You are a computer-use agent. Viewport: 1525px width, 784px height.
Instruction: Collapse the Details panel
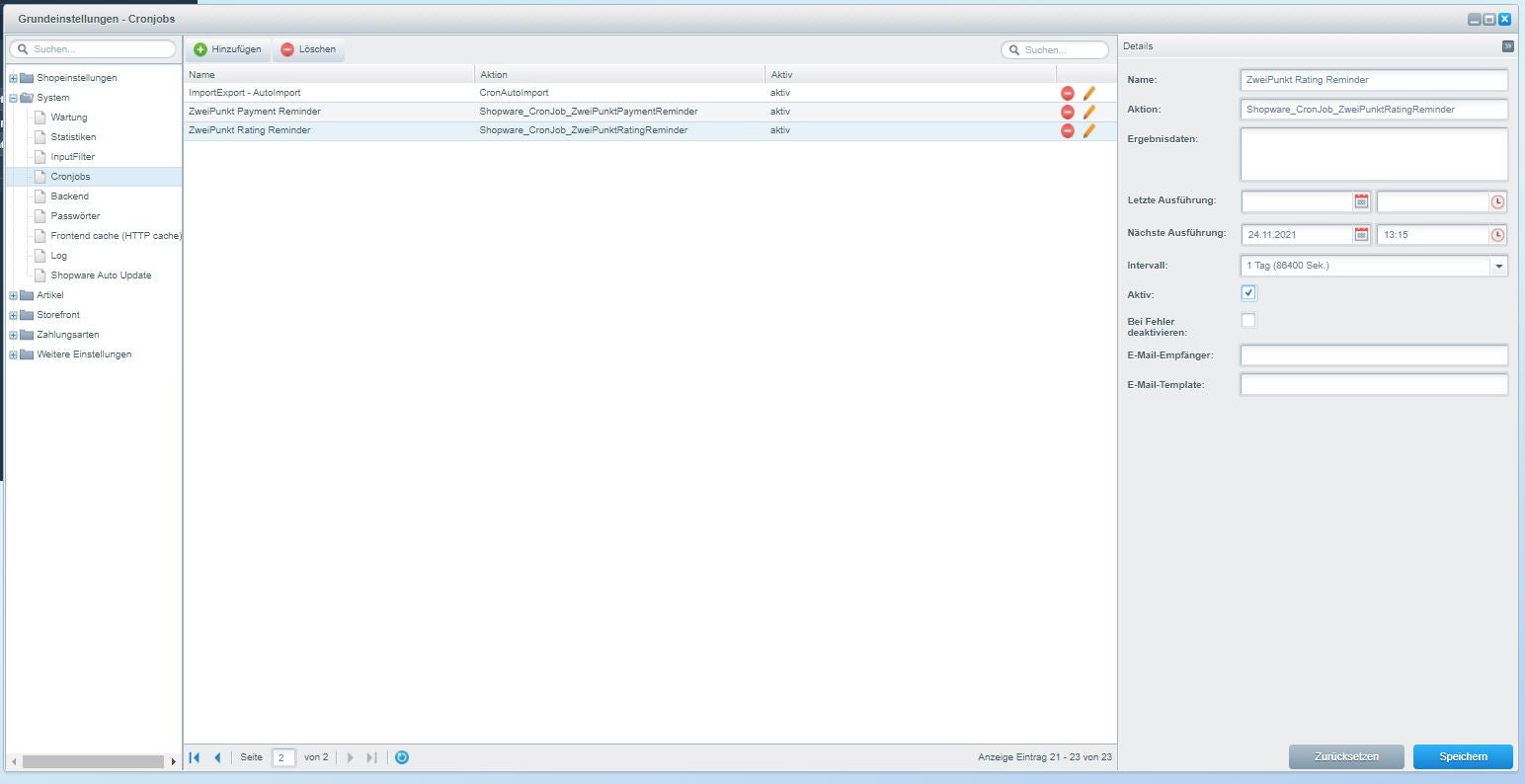pos(1508,46)
